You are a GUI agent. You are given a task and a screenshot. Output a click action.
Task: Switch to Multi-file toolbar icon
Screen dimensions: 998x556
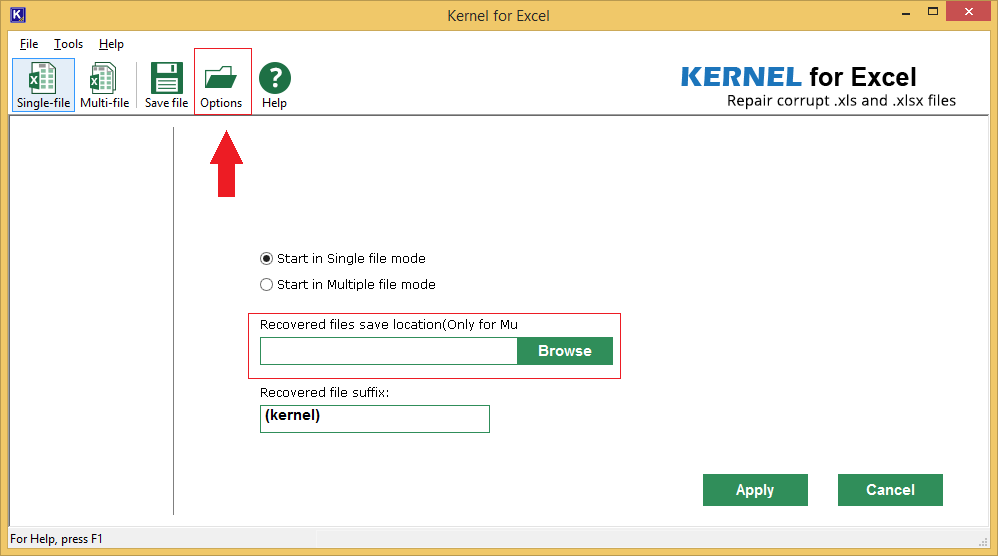[x=104, y=85]
